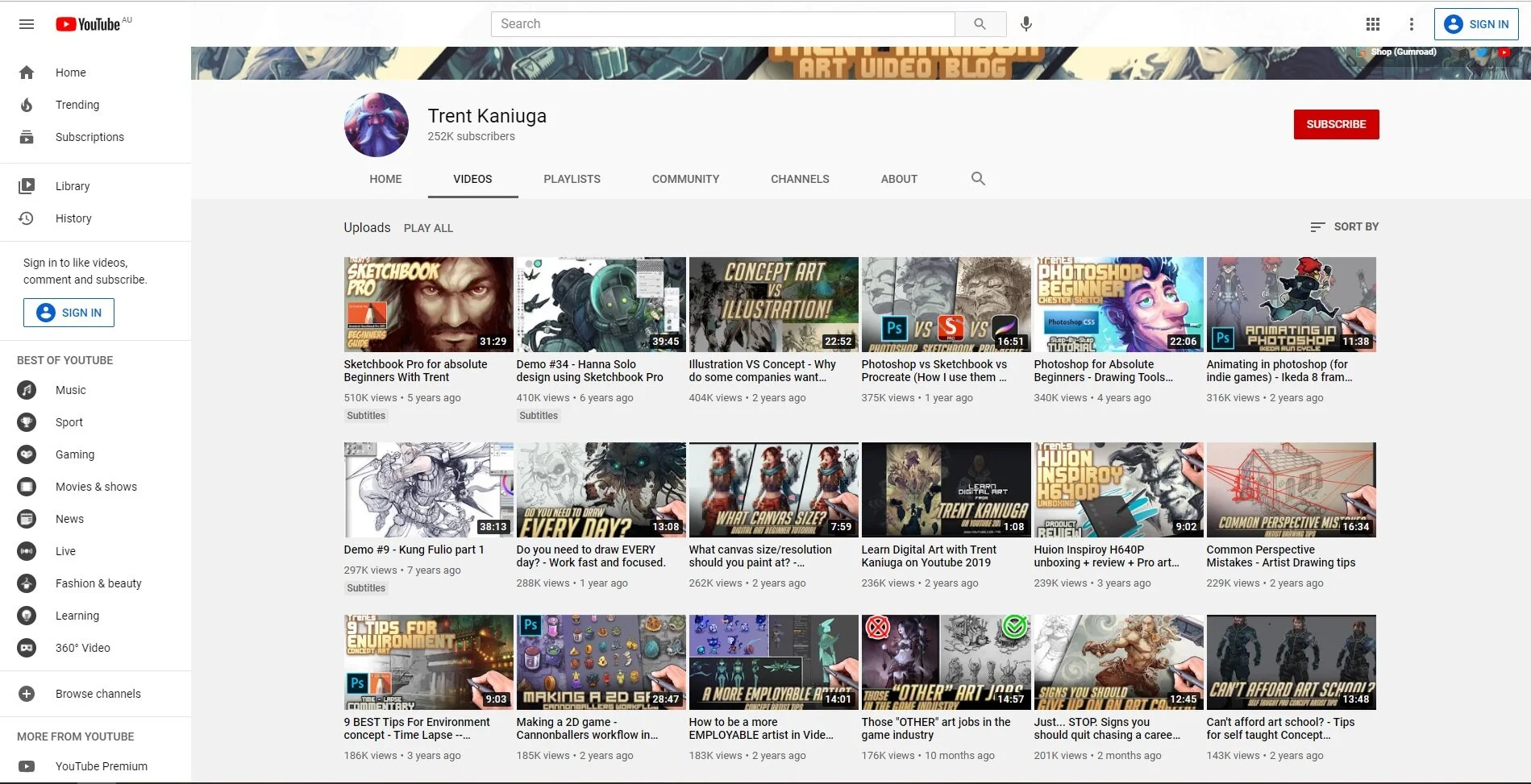
Task: Open the About tab
Action: (899, 179)
